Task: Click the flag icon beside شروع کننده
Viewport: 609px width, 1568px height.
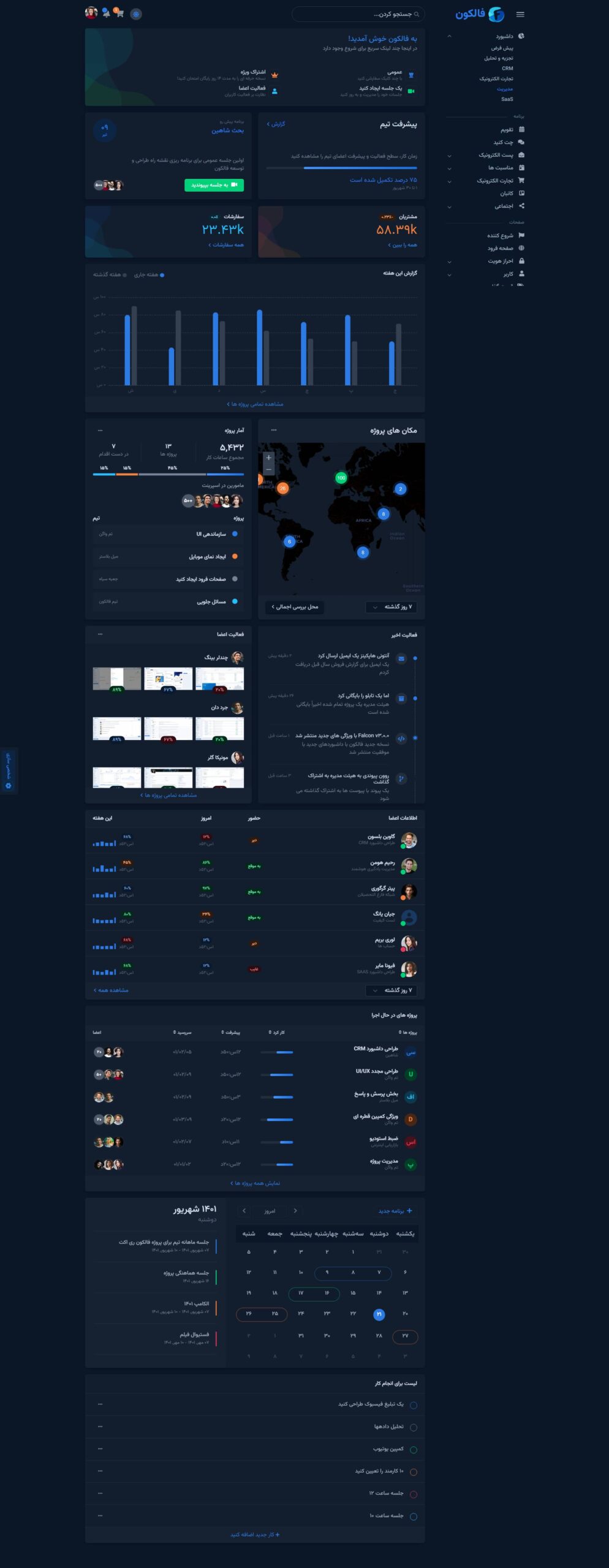Action: [x=521, y=235]
